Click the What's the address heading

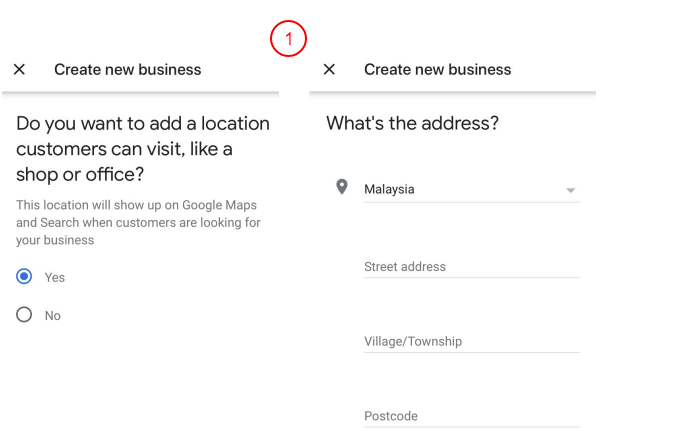click(x=412, y=124)
